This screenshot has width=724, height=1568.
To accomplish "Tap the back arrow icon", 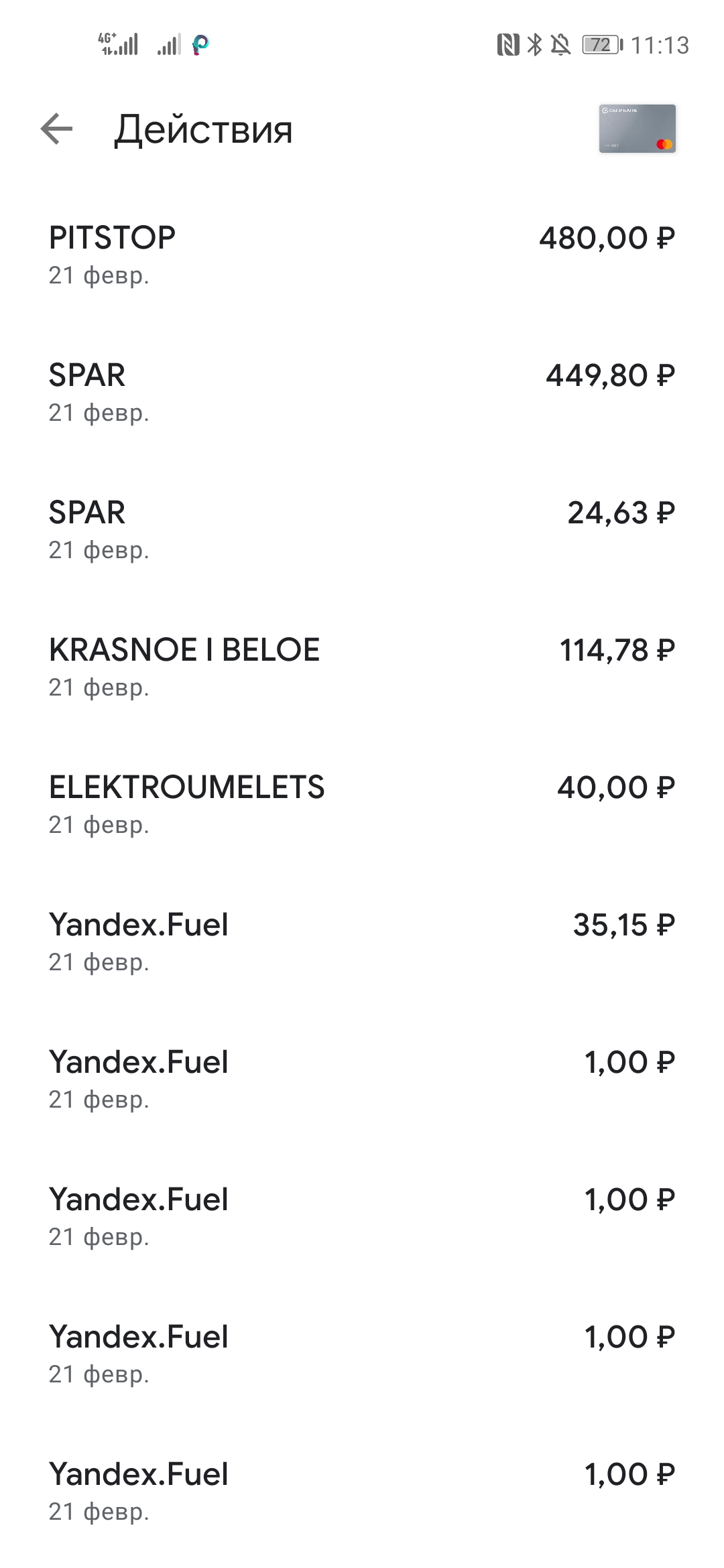I will (56, 129).
